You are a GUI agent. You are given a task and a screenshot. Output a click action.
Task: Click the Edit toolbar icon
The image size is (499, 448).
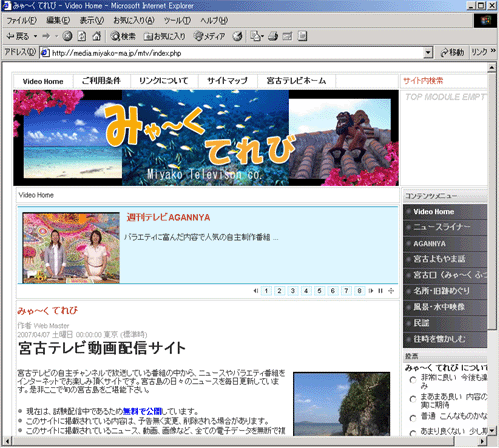287,36
